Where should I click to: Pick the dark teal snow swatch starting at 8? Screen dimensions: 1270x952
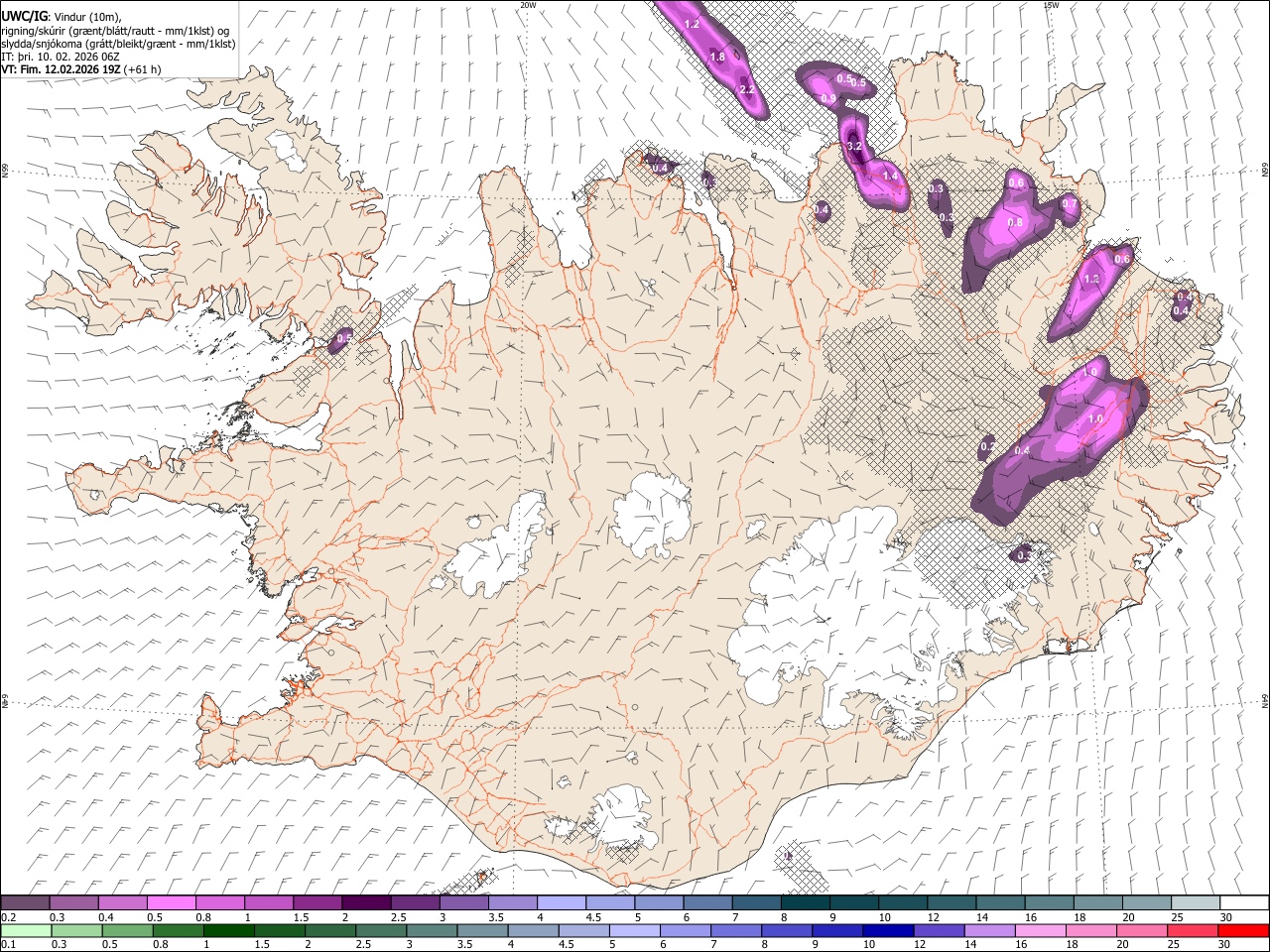coord(805,903)
